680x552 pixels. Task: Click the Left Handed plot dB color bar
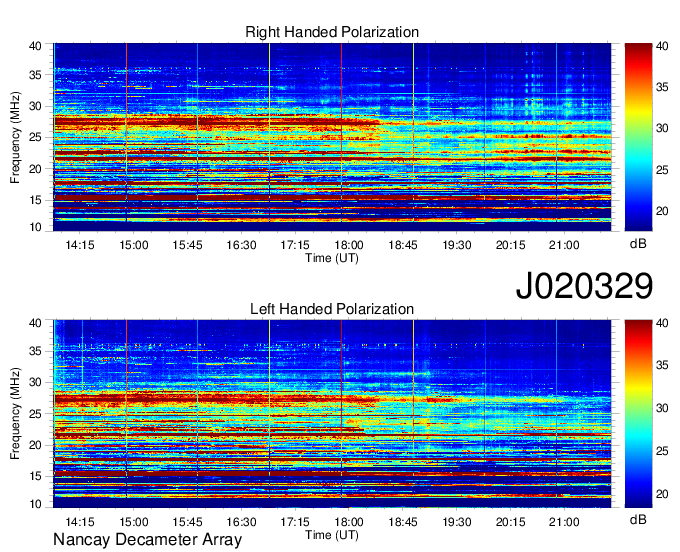coord(638,414)
